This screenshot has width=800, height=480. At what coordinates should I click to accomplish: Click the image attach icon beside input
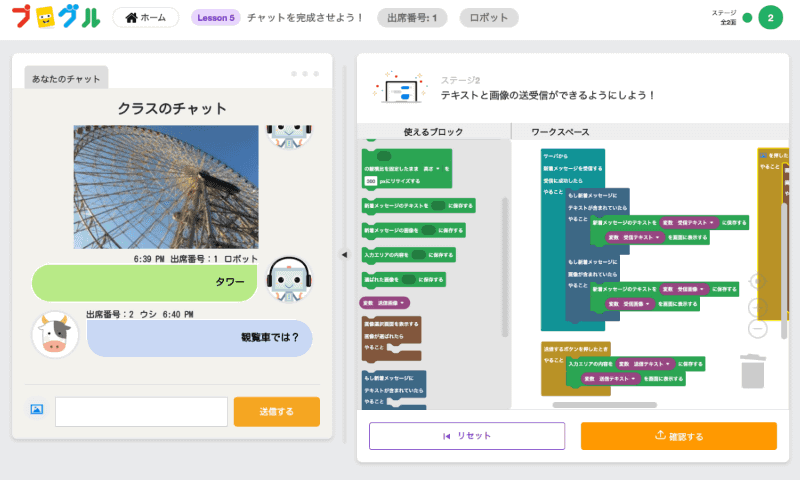(x=37, y=409)
